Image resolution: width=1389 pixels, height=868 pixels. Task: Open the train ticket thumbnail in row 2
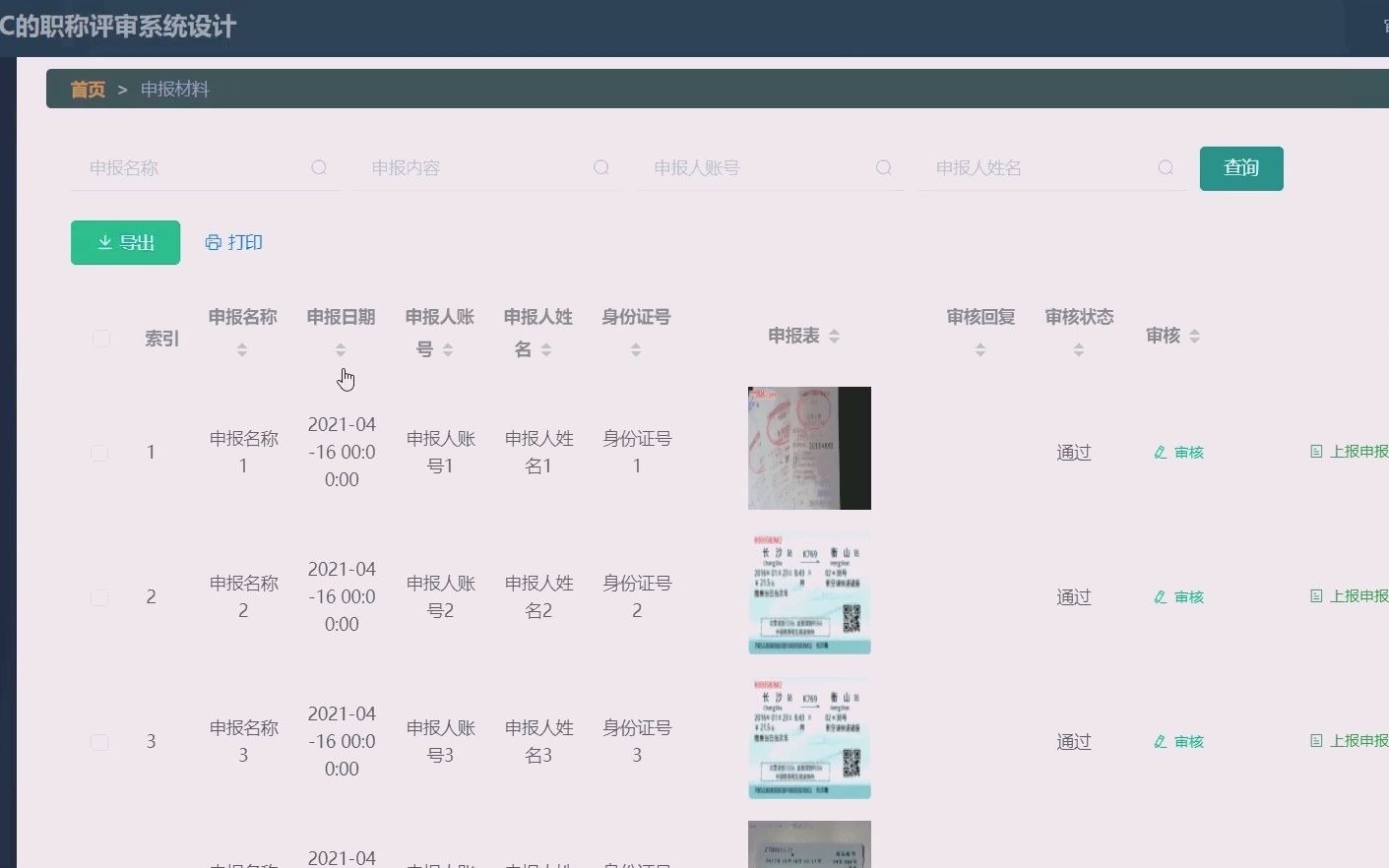coord(809,592)
